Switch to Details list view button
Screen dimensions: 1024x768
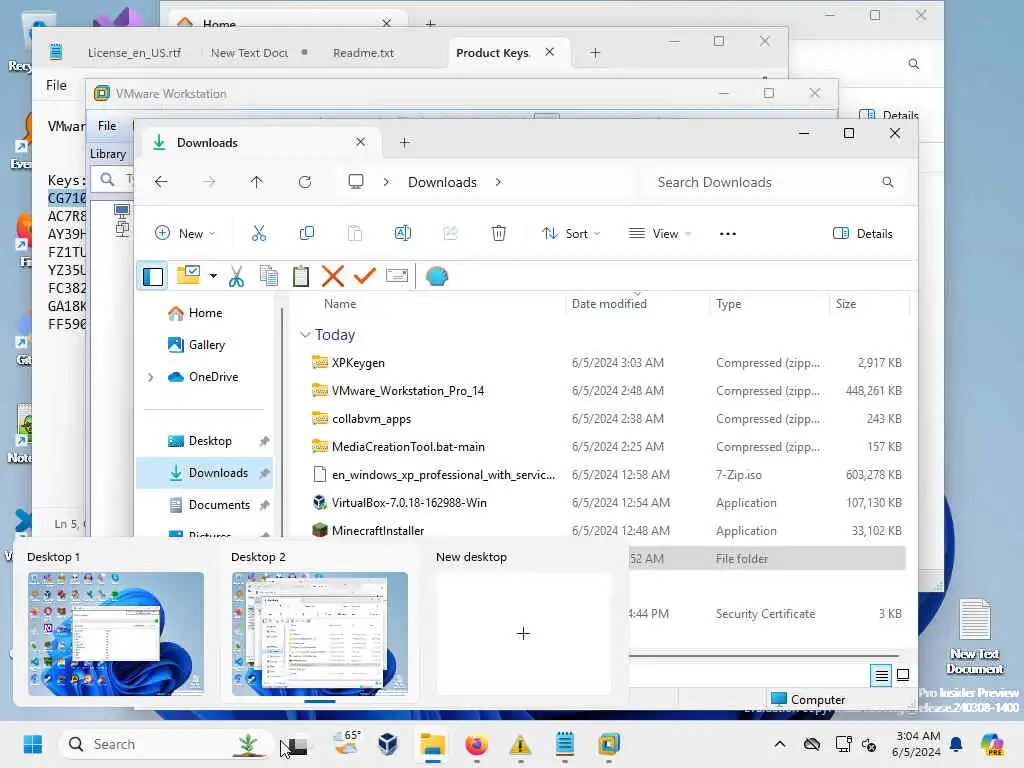point(881,675)
